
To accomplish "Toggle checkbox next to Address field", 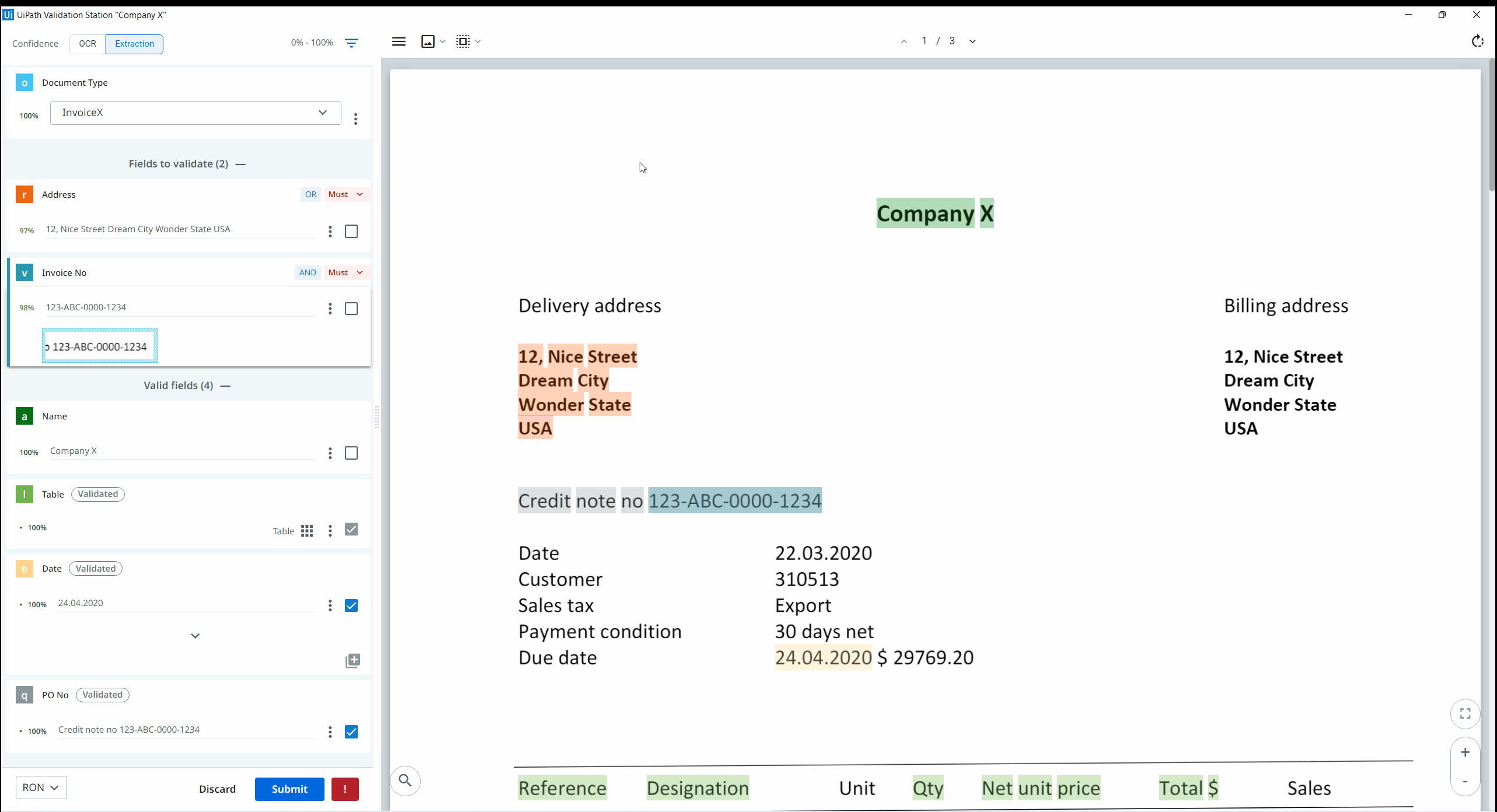I will click(x=351, y=231).
